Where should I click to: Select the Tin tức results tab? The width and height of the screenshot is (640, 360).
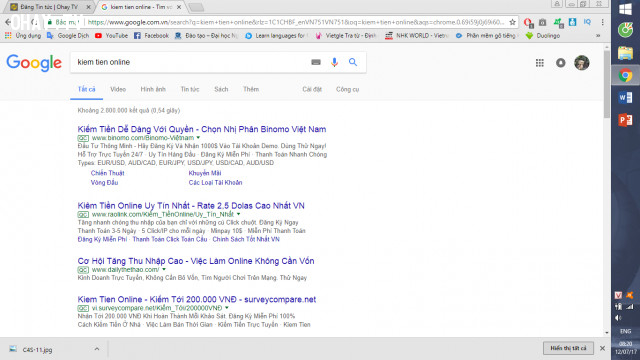[x=190, y=89]
